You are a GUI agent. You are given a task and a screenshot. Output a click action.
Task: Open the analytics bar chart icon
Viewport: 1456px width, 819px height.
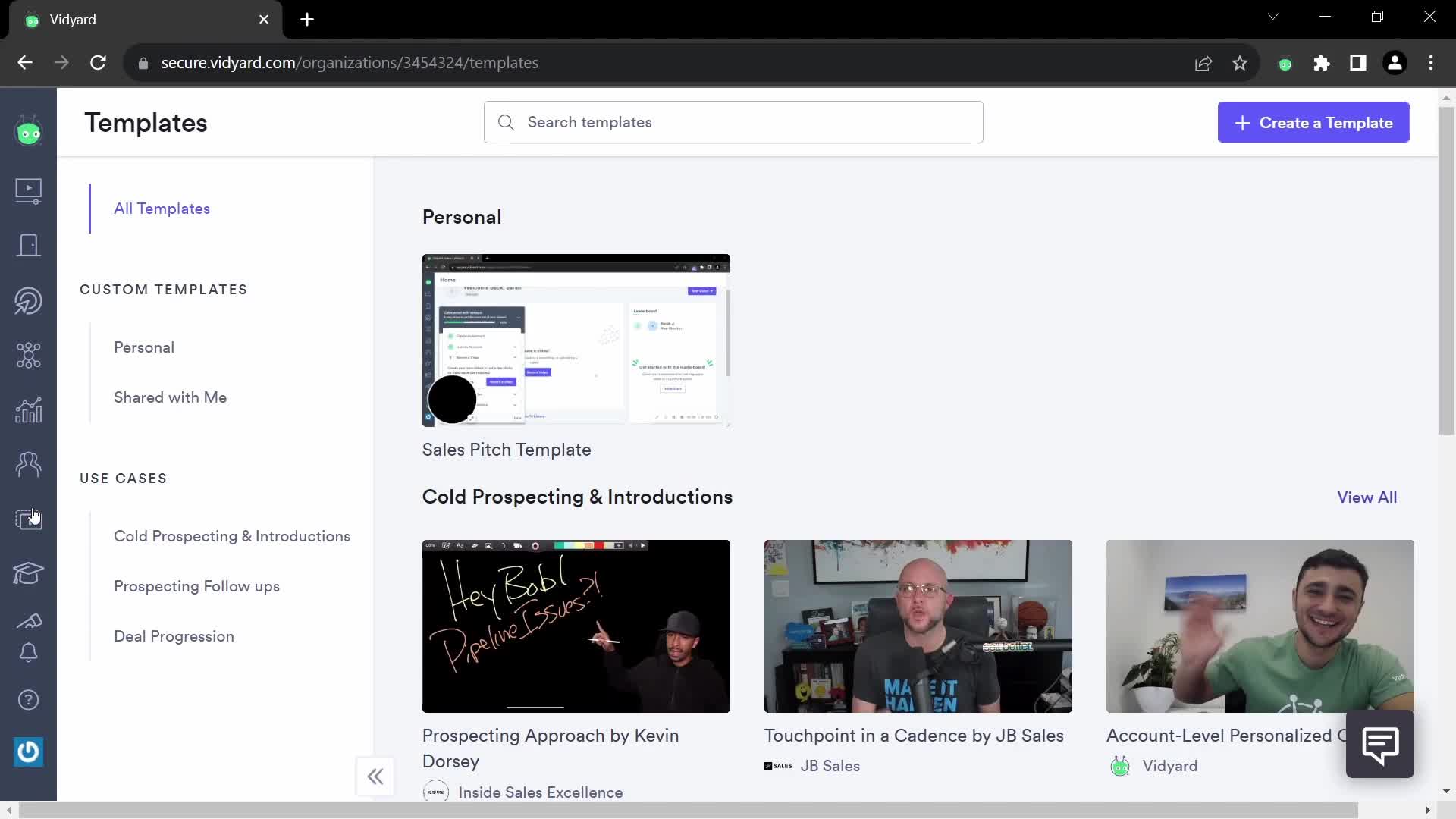29,410
